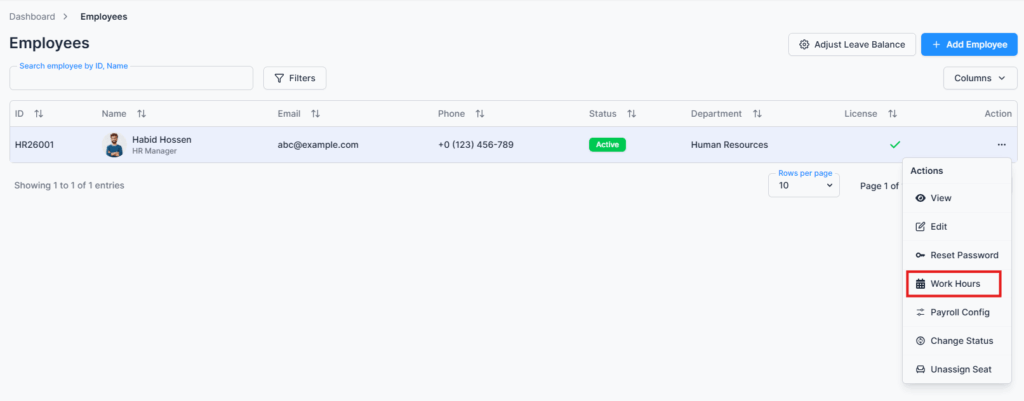Select Work Hours from Actions menu
Image resolution: width=1024 pixels, height=401 pixels.
coord(953,284)
